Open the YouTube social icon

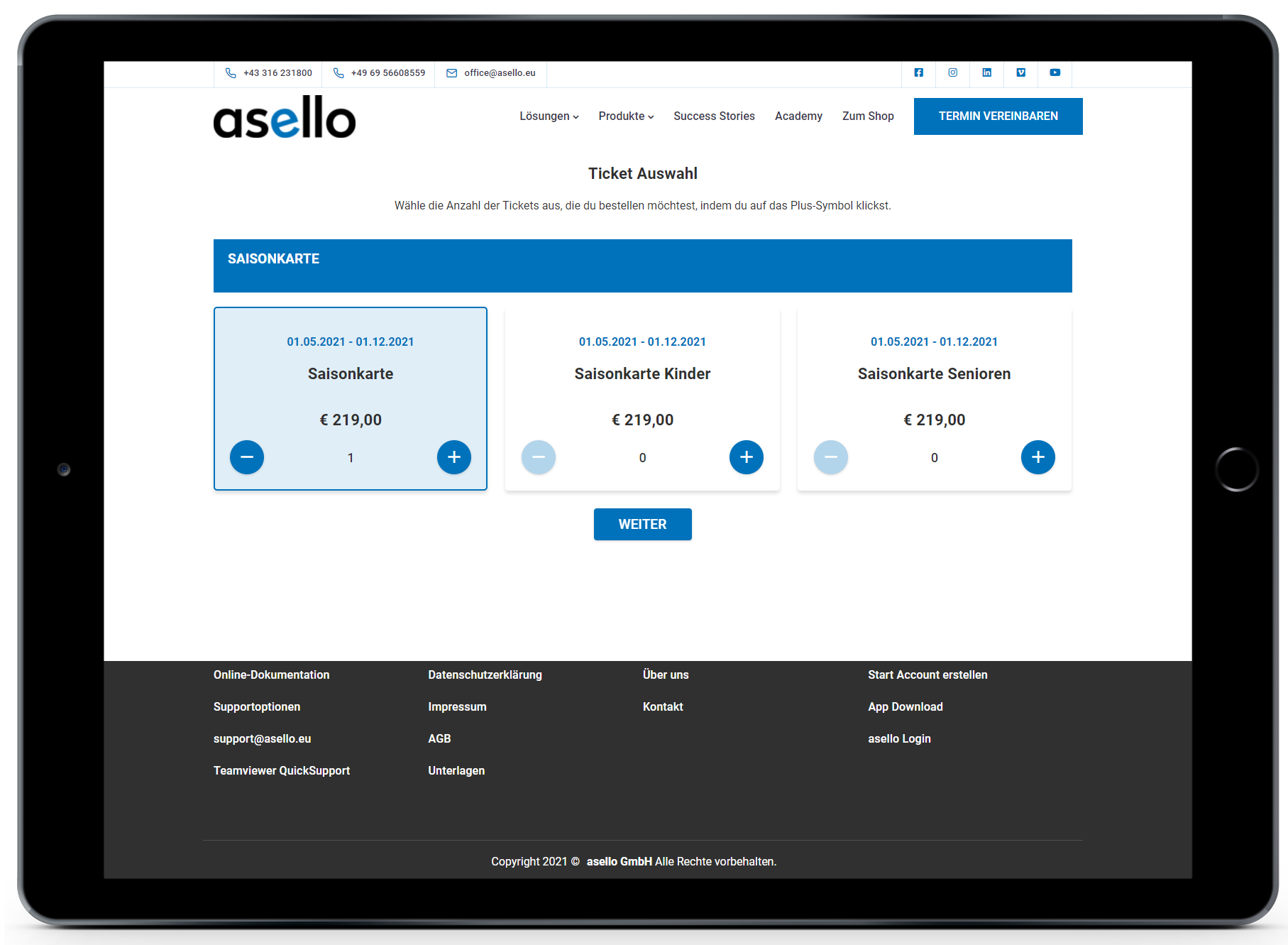coord(1055,72)
